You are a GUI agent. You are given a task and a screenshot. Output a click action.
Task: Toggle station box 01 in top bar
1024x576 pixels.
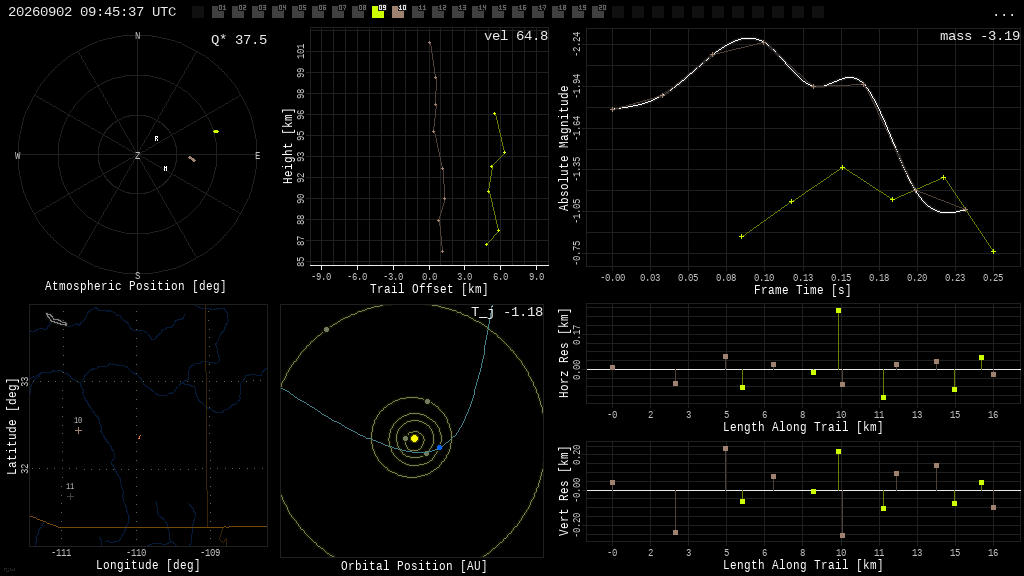(x=218, y=12)
